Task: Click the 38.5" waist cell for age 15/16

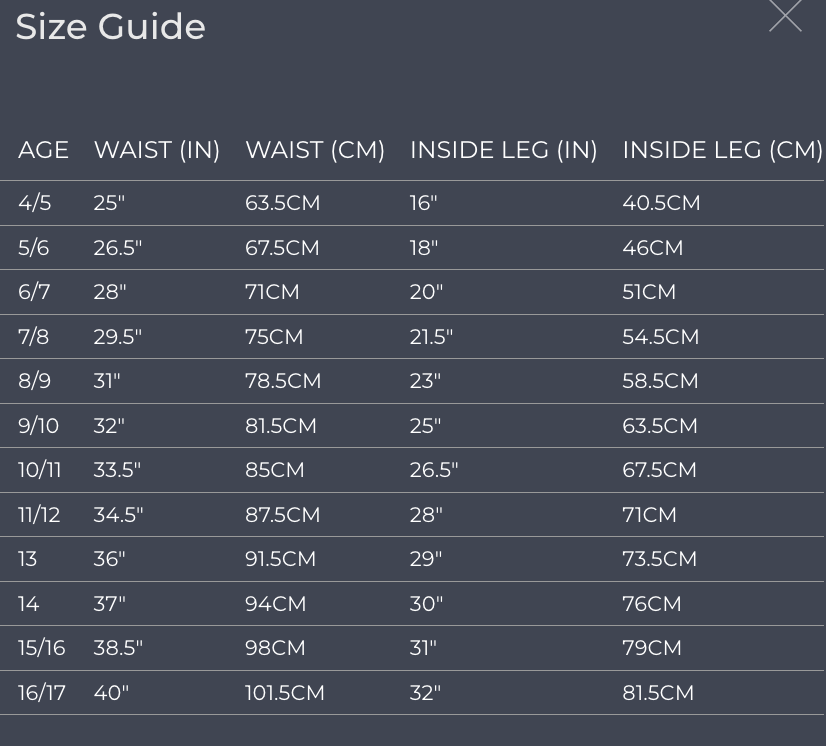Action: tap(118, 648)
